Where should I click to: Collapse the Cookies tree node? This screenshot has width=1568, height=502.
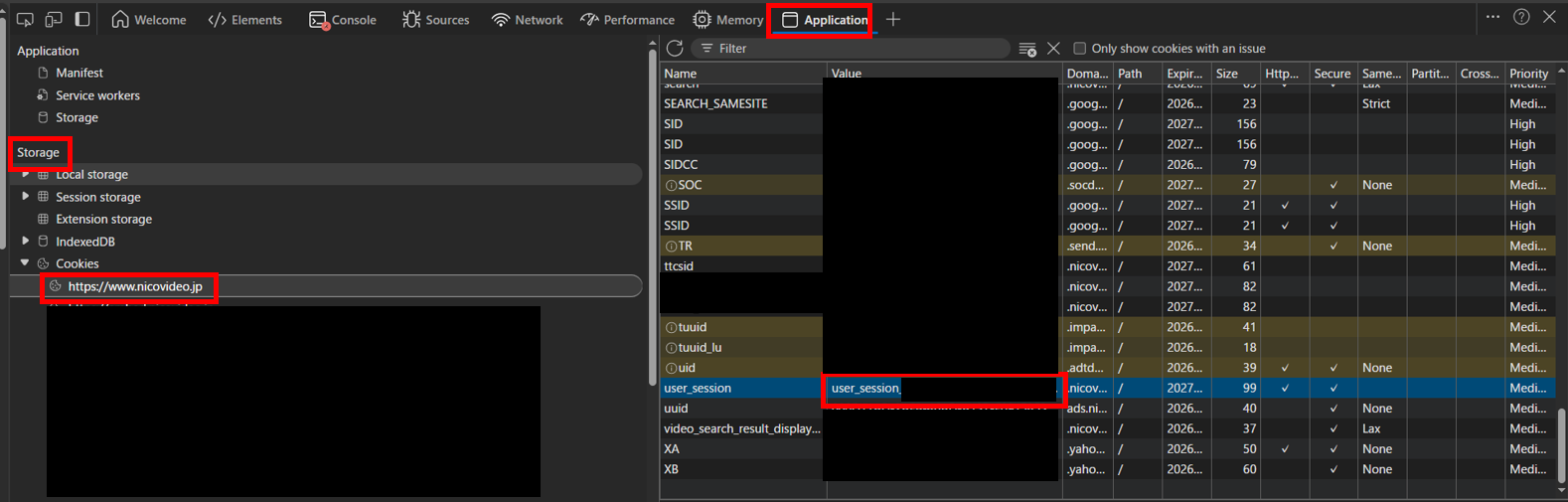click(x=26, y=263)
